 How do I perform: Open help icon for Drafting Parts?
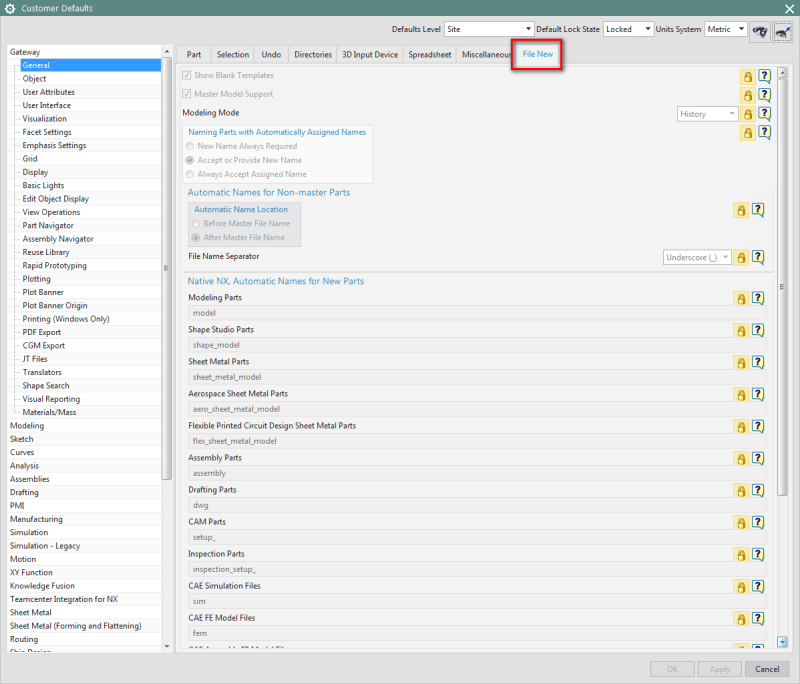758,491
